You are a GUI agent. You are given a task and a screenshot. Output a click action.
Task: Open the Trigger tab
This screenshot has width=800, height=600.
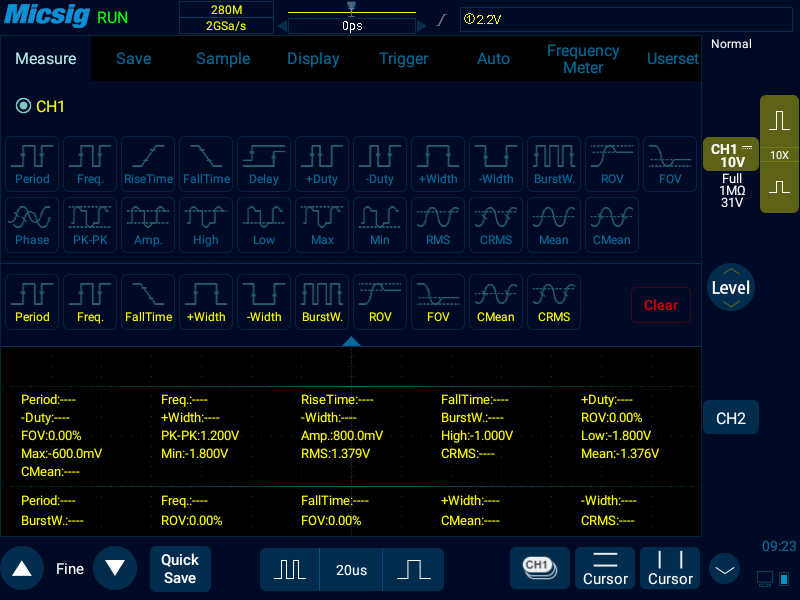(x=403, y=59)
